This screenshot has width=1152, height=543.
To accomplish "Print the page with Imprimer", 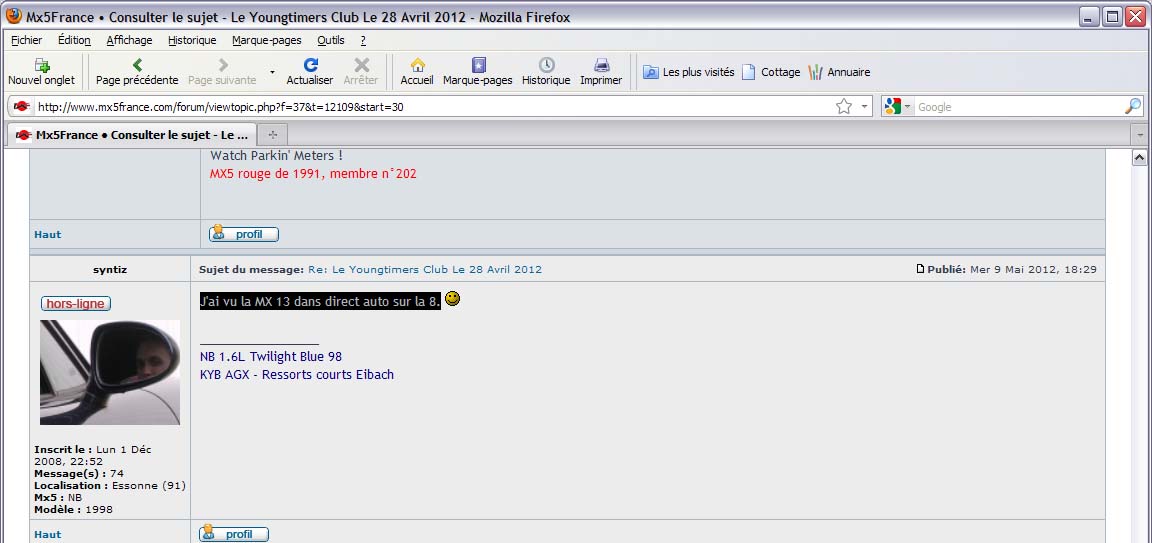I will [x=601, y=72].
